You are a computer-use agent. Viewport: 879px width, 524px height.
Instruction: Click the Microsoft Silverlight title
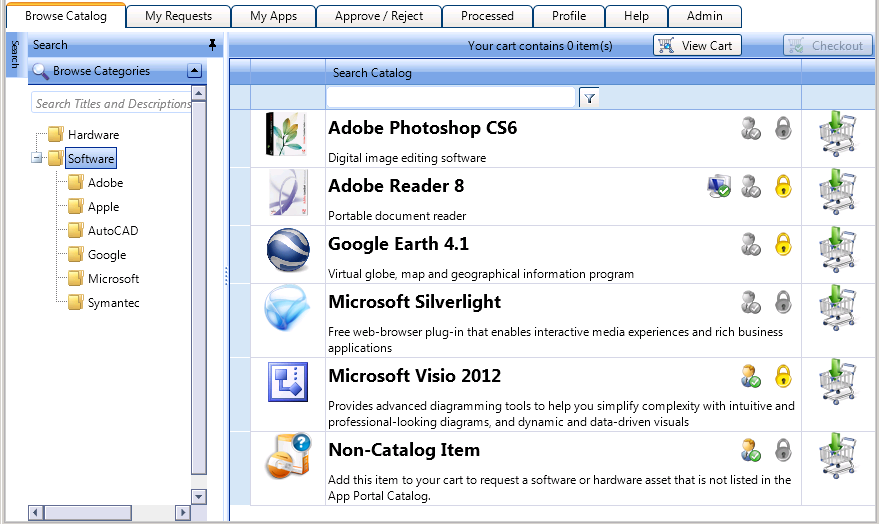(415, 302)
